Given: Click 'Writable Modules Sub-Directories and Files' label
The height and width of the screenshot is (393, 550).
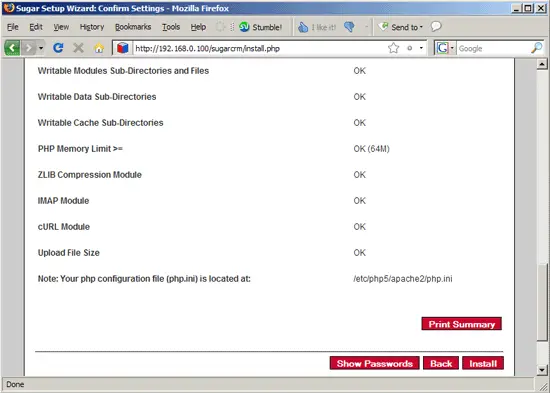Looking at the screenshot, I should 123,71.
